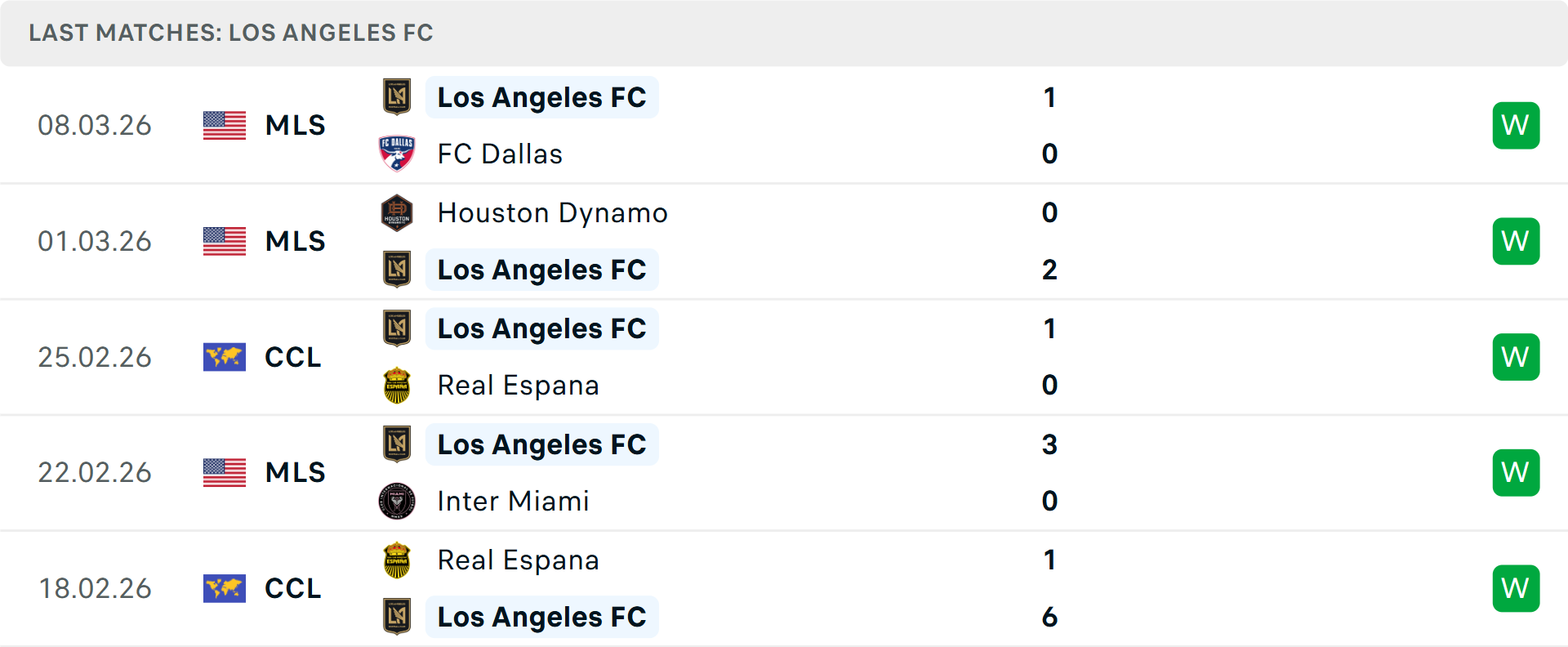Image resolution: width=1568 pixels, height=647 pixels.
Task: Click the MLS label for the 01.03.26 match
Action: 295,242
